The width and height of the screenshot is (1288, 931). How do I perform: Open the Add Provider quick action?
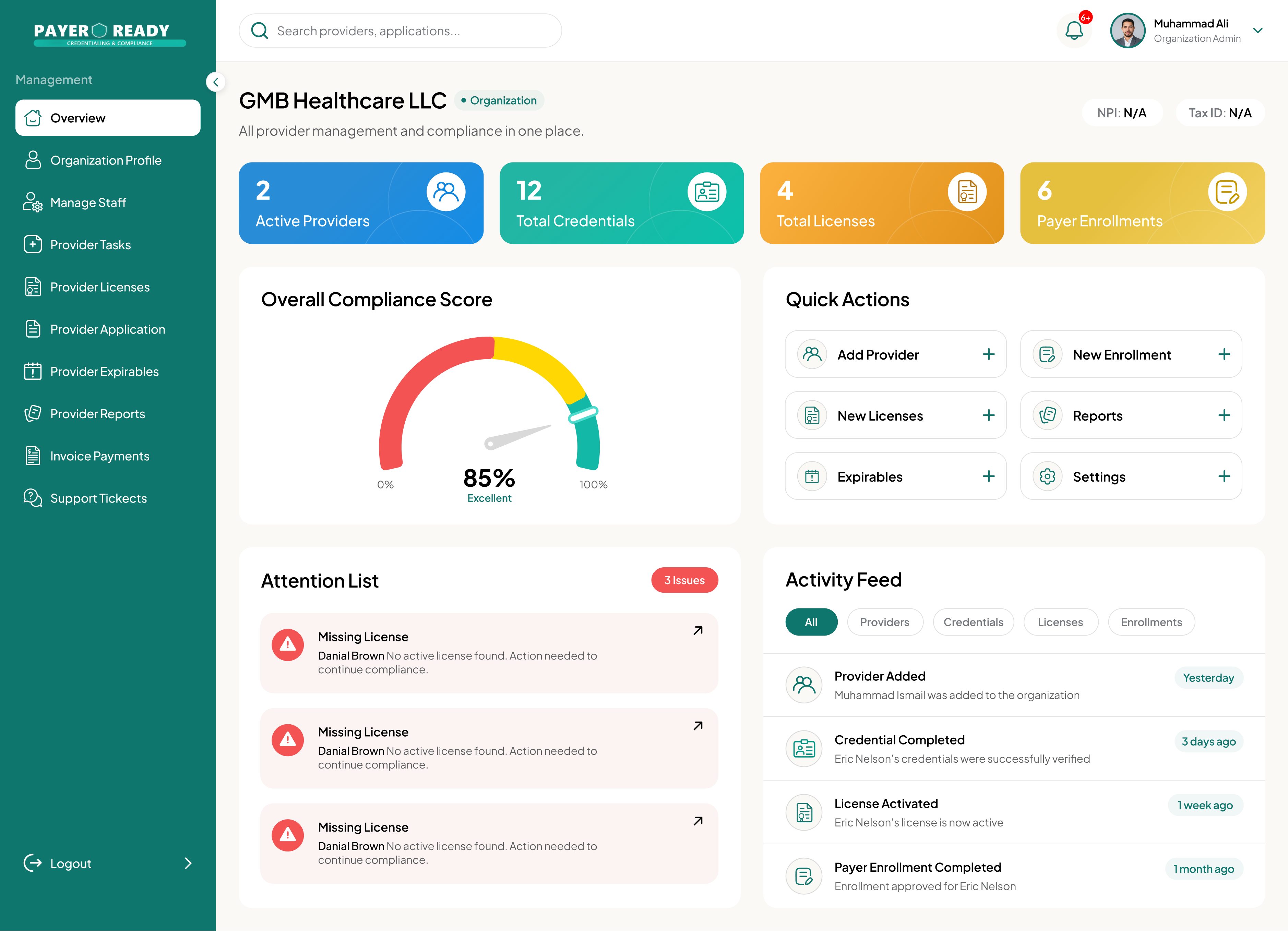point(896,354)
